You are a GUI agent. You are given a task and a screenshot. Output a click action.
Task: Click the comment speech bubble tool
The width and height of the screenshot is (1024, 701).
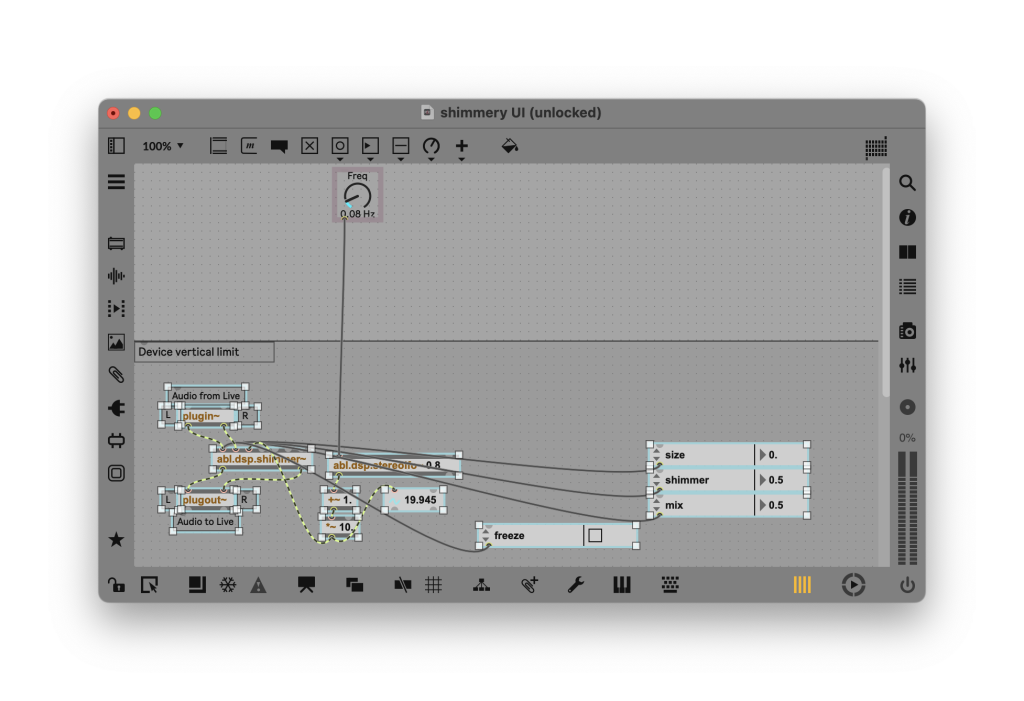(279, 146)
